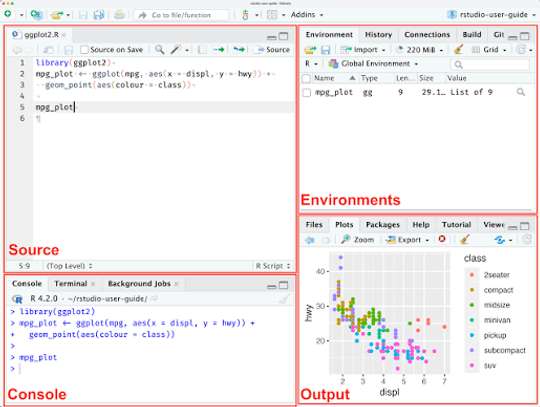Switch to the Terminal tab
This screenshot has height=407, width=540.
tap(71, 283)
